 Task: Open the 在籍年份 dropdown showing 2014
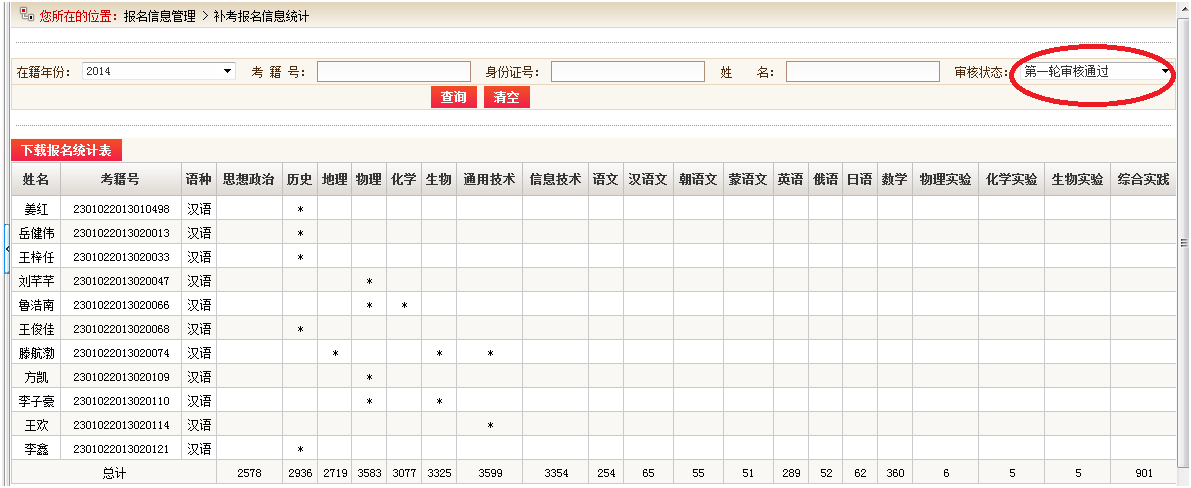[x=158, y=71]
